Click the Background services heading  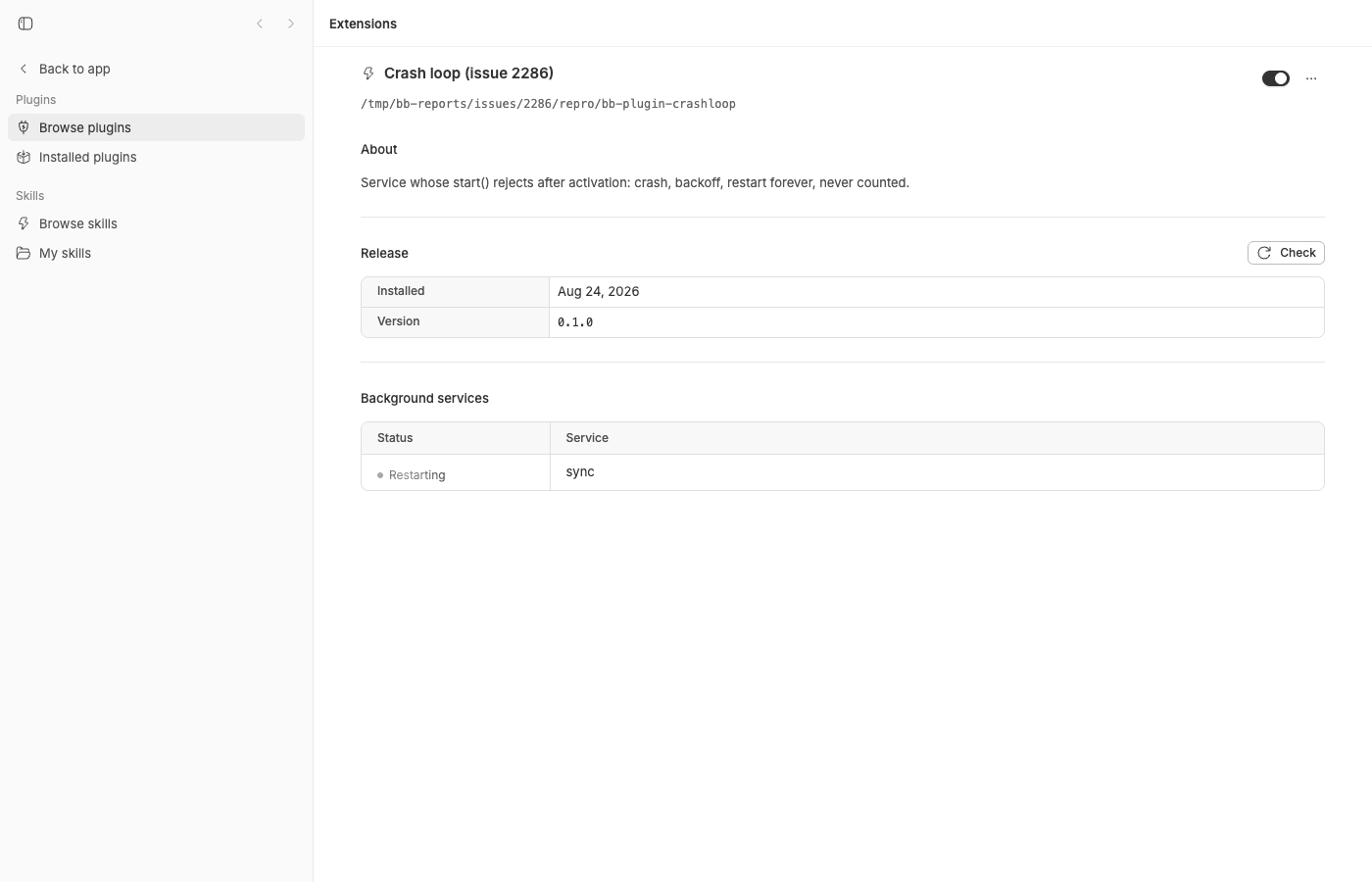click(424, 398)
